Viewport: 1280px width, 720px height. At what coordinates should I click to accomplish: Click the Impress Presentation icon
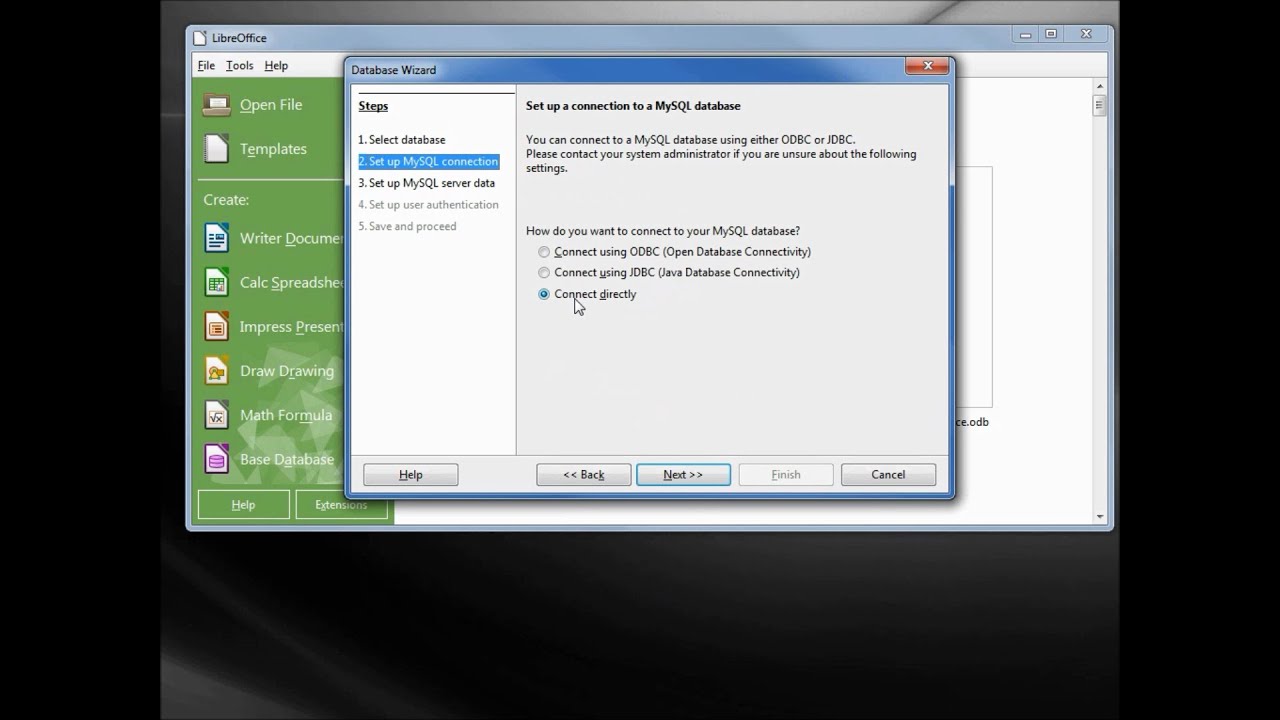216,326
